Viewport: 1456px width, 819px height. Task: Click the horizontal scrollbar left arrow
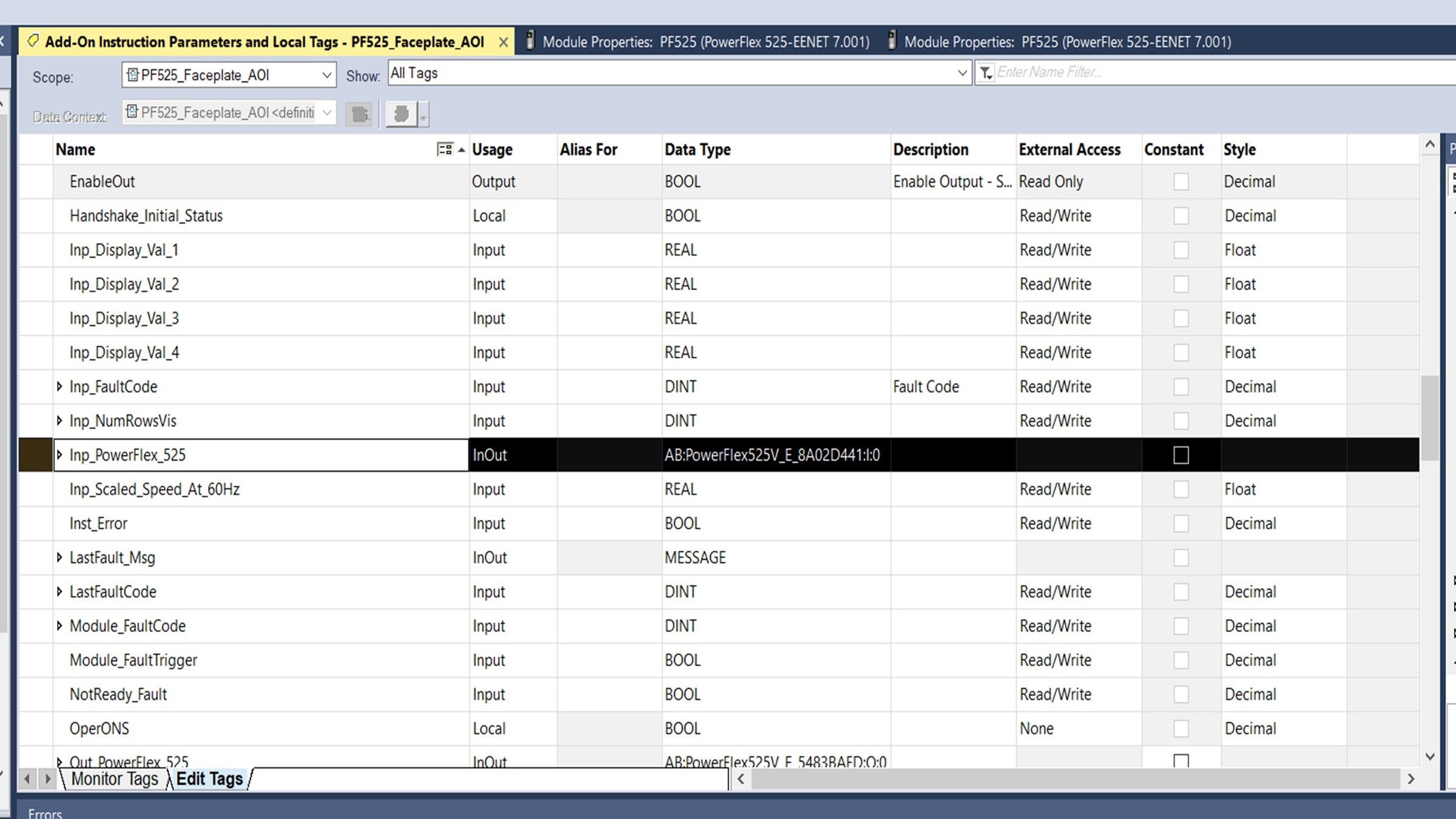[x=741, y=779]
